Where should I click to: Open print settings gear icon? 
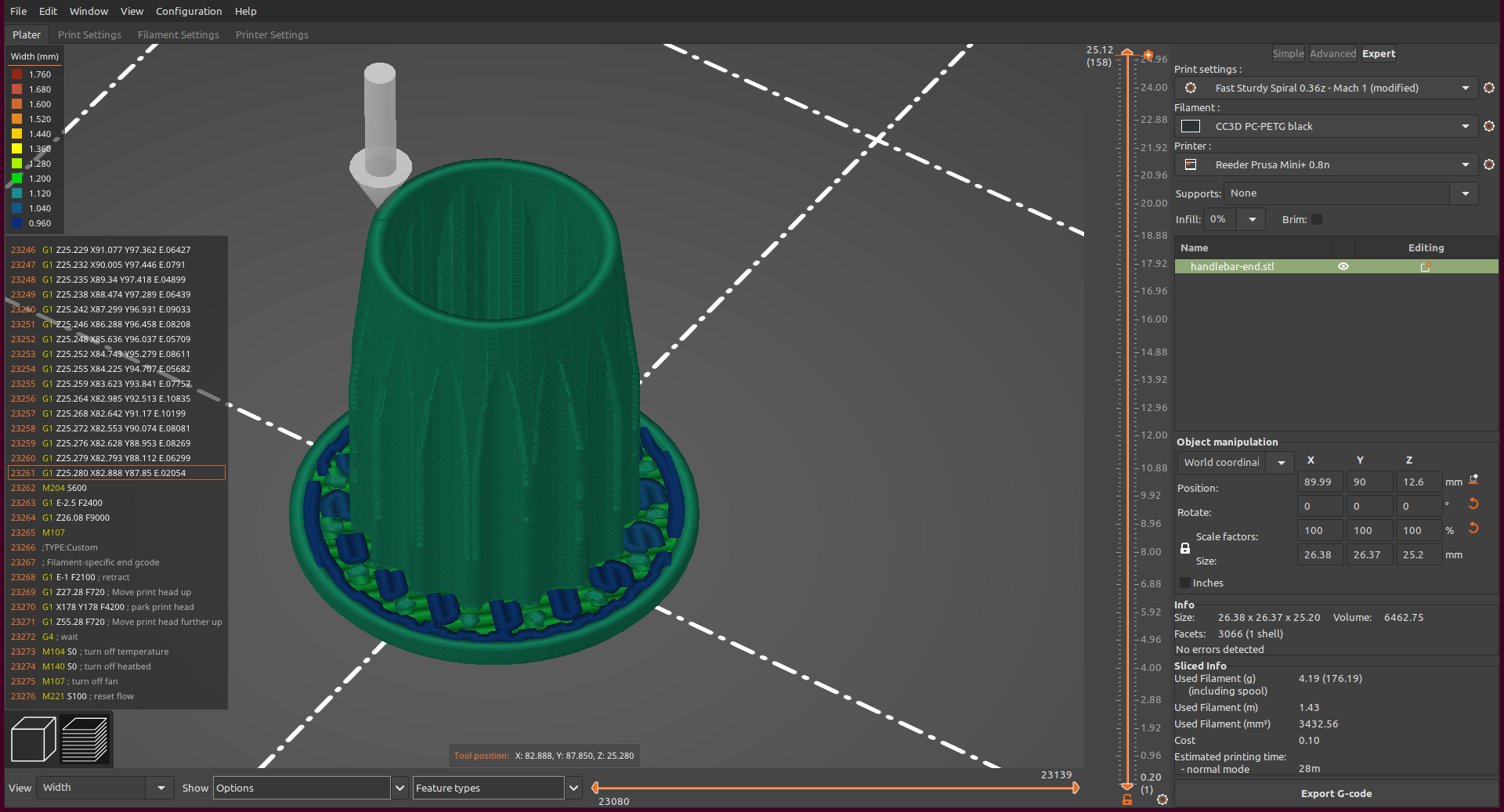(1488, 88)
